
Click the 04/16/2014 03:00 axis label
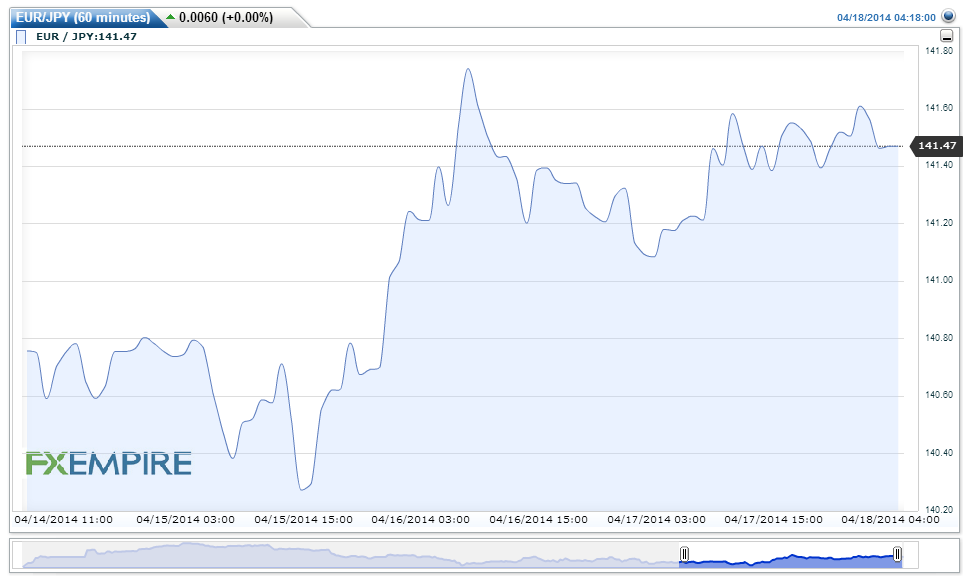tap(421, 520)
